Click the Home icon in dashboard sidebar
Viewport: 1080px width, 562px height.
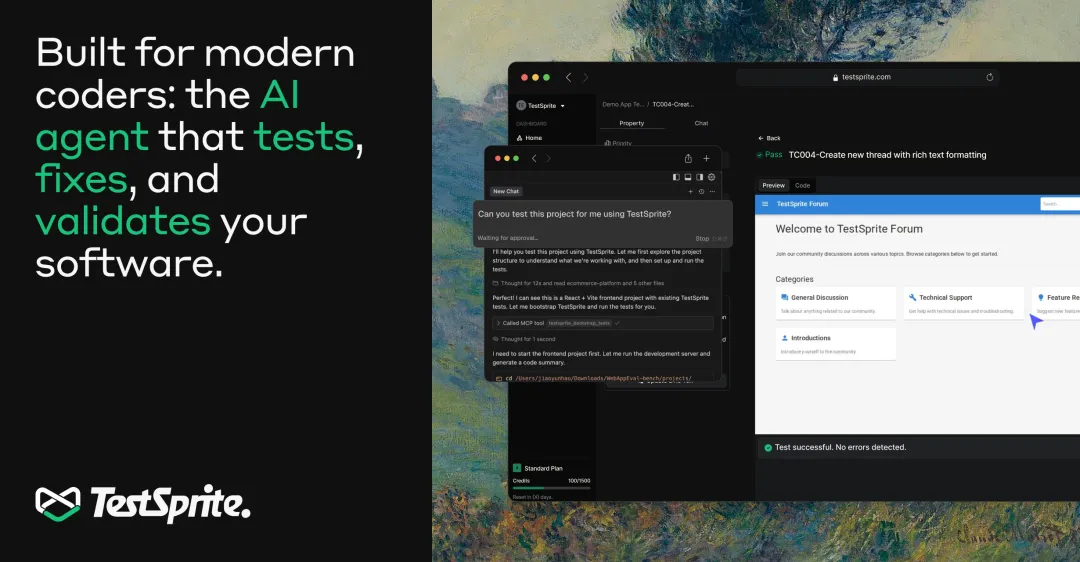[x=519, y=138]
